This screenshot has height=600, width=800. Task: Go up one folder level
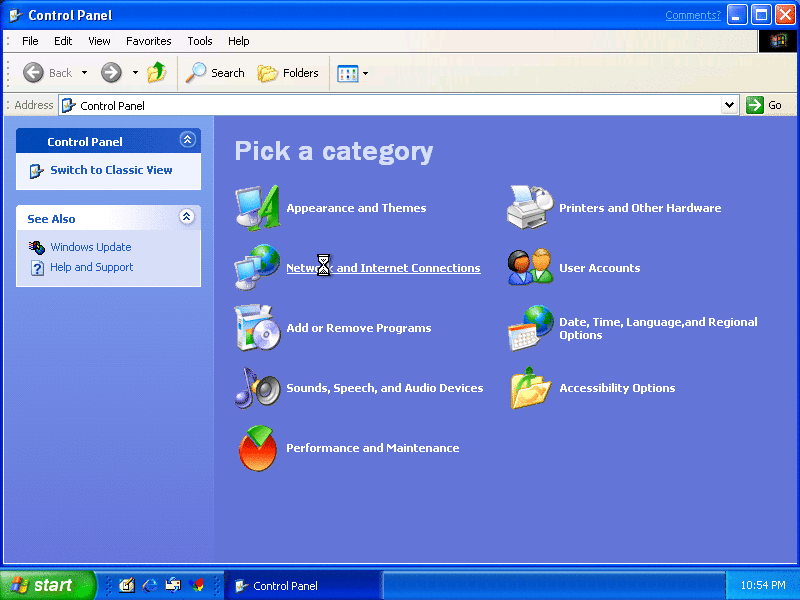(157, 72)
